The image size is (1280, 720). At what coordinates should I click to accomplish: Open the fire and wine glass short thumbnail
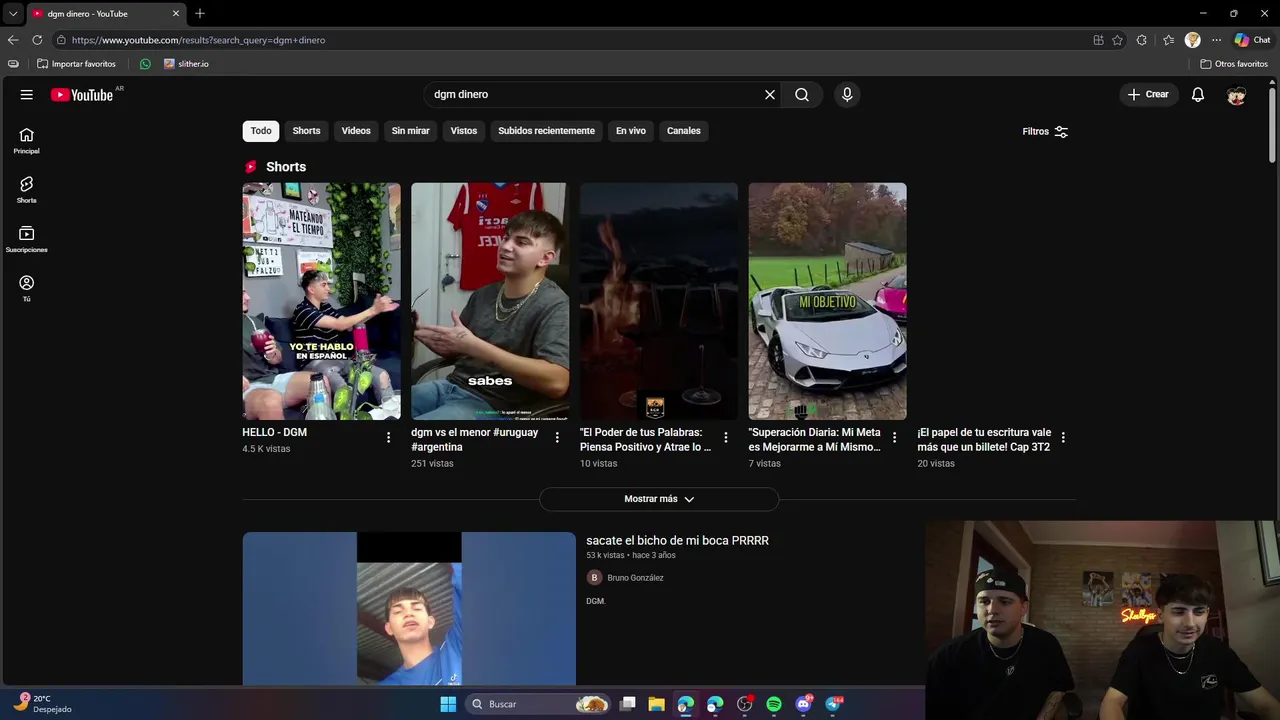click(x=659, y=301)
